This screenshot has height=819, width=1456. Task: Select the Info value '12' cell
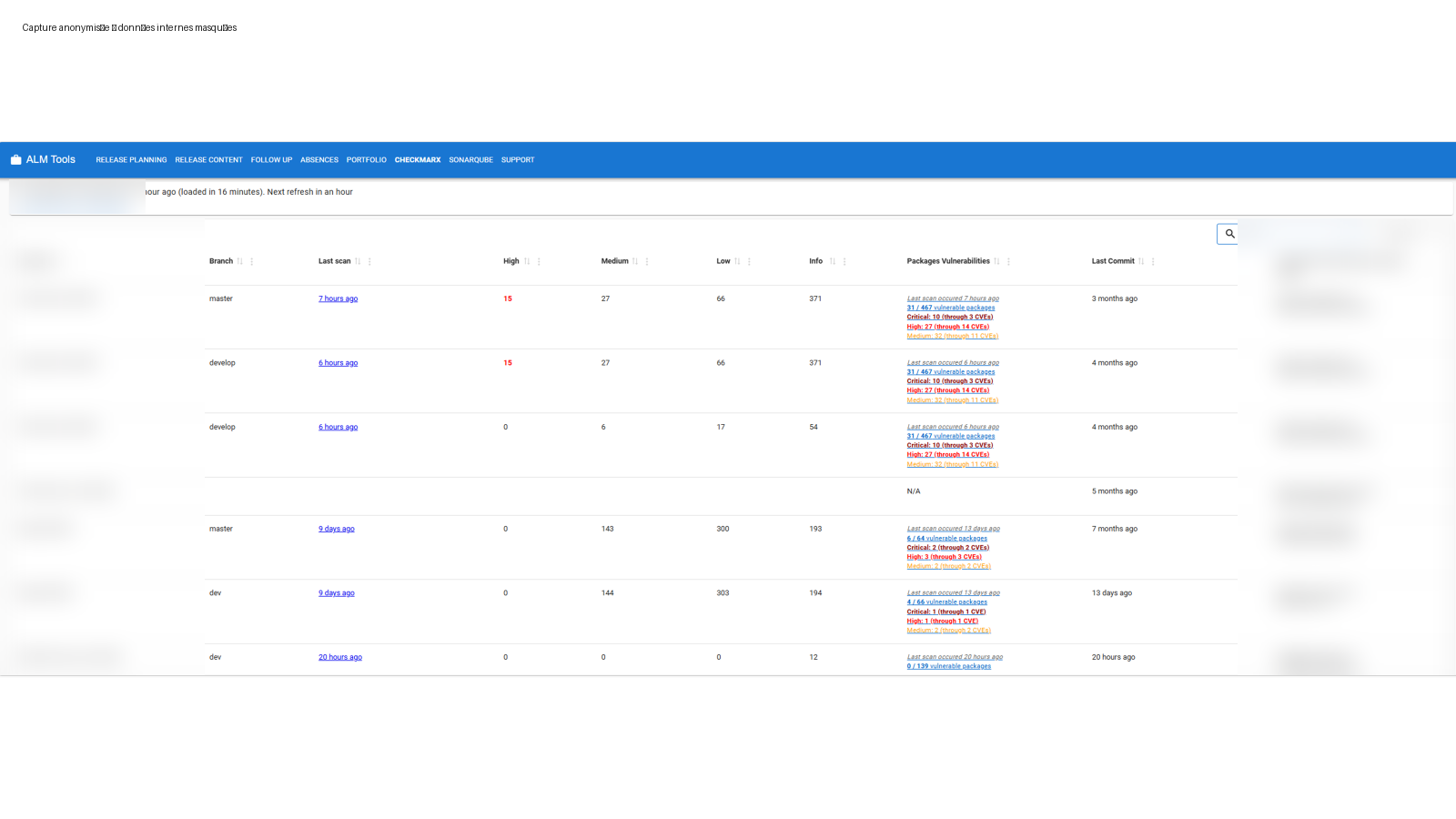coord(814,657)
